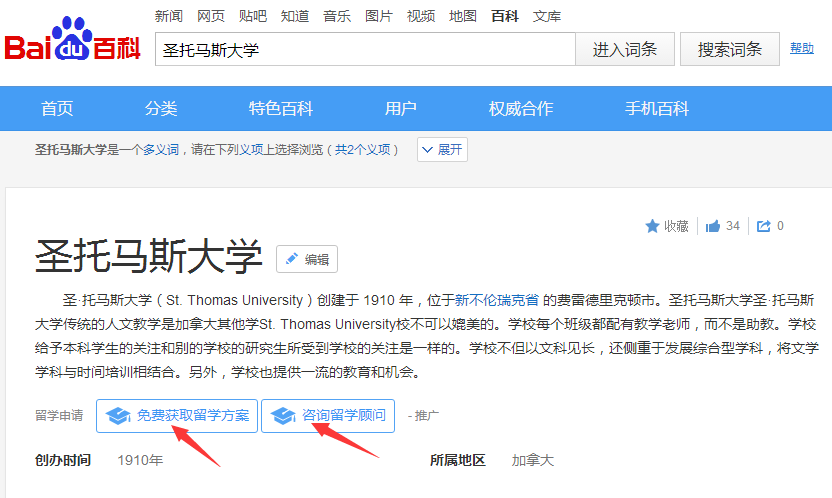This screenshot has width=832, height=498.
Task: Click the share icon
Action: (764, 226)
